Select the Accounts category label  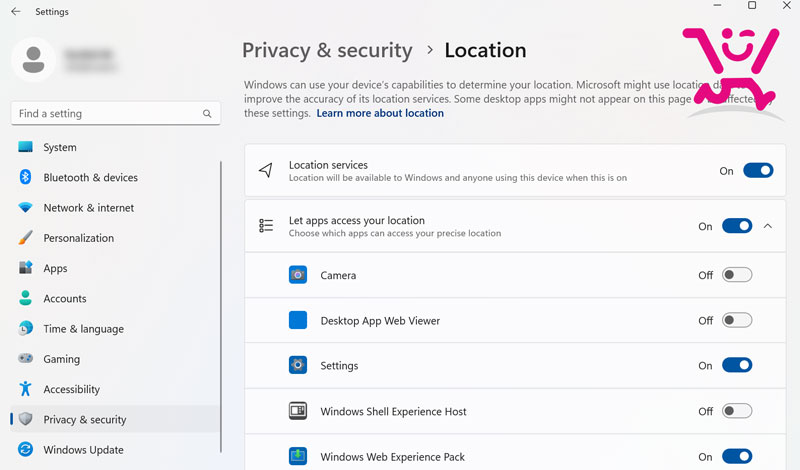tap(65, 298)
